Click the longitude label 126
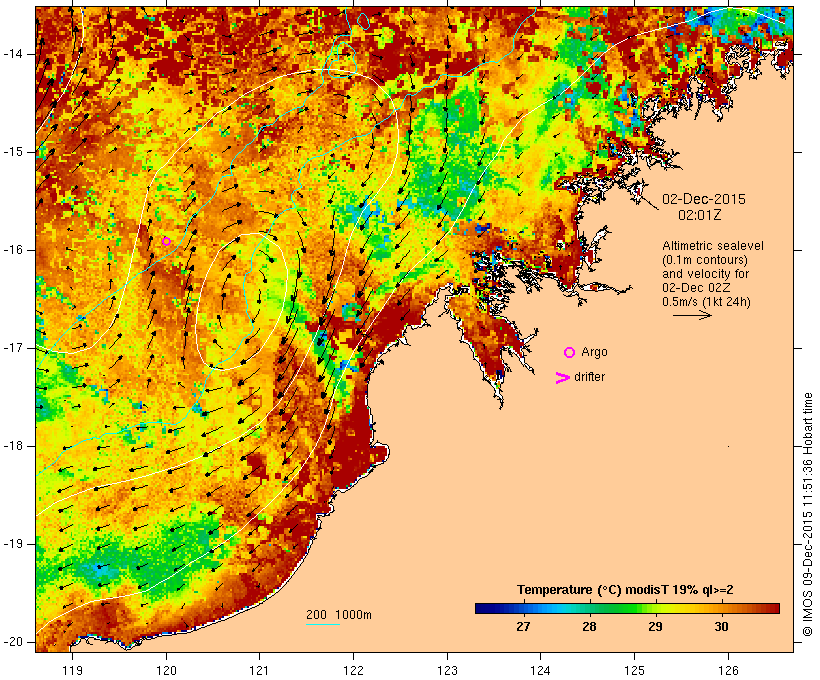This screenshot has width=820, height=680. 728,670
